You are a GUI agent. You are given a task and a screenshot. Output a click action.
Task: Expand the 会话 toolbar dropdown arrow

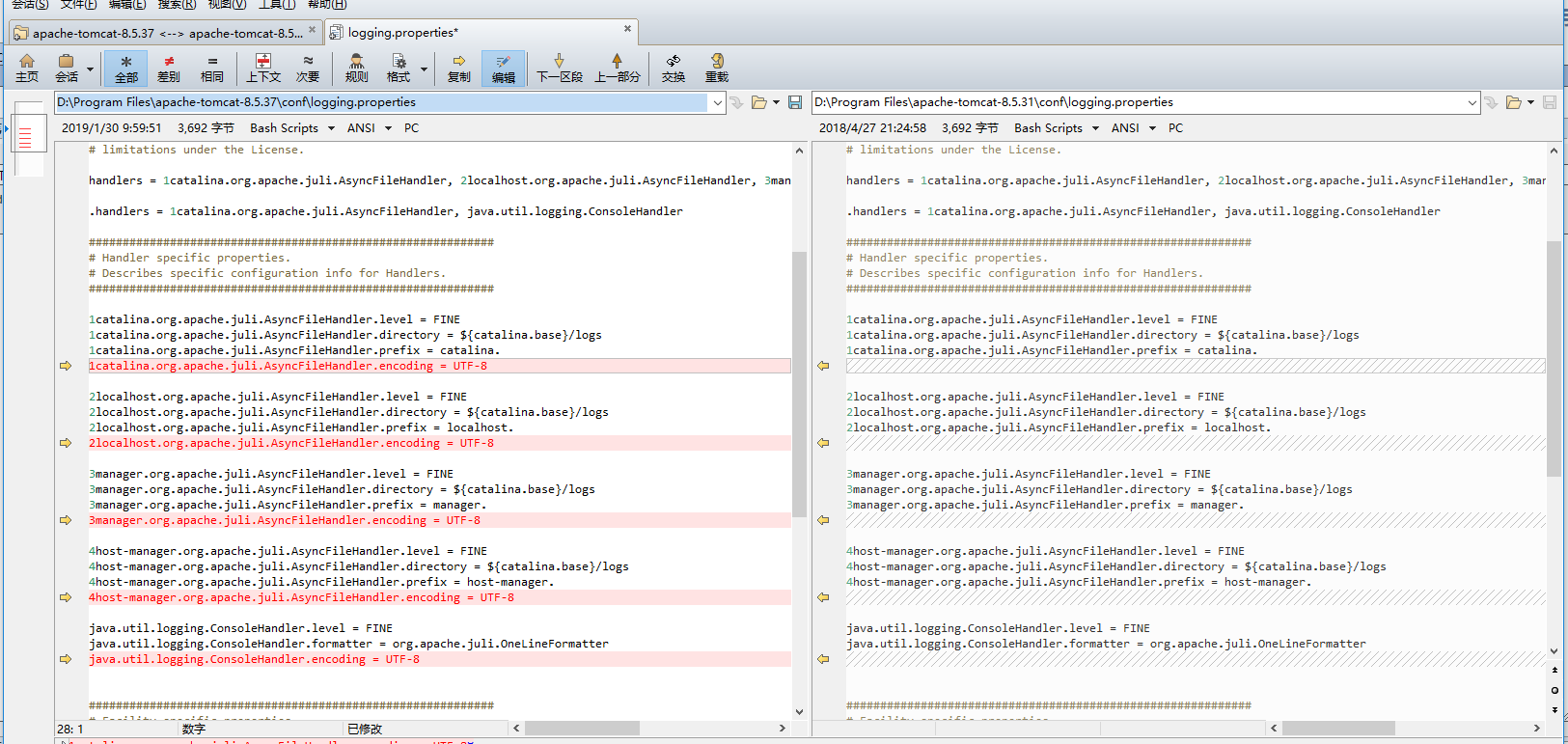pos(90,69)
